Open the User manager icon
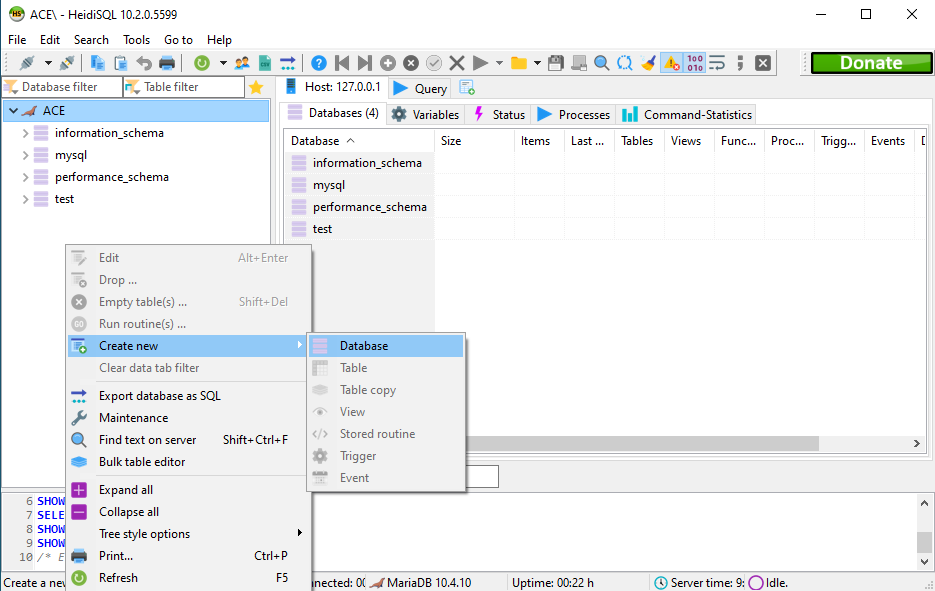Screen dimensions: 935x591 tap(242, 63)
